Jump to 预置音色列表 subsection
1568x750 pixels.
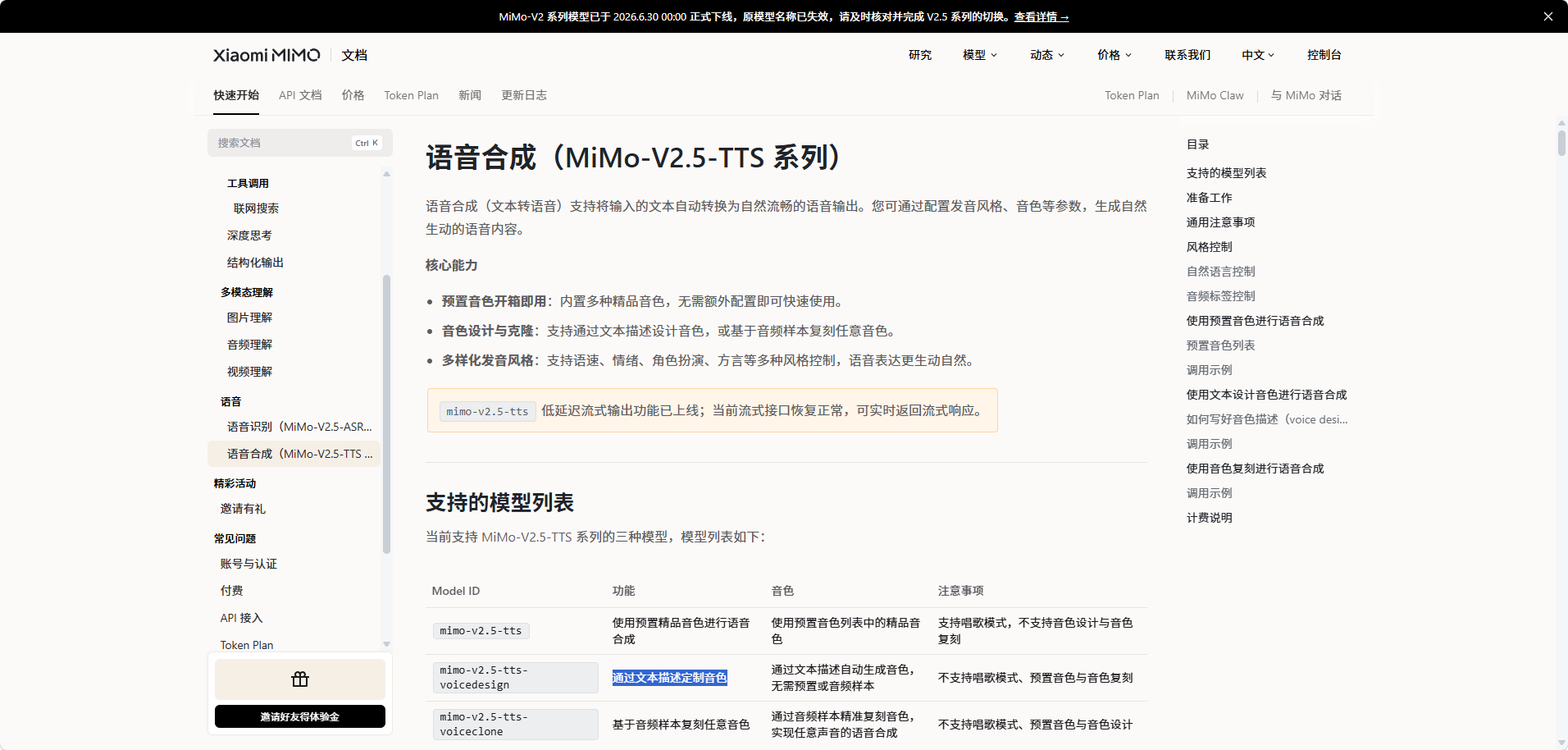coord(1220,345)
